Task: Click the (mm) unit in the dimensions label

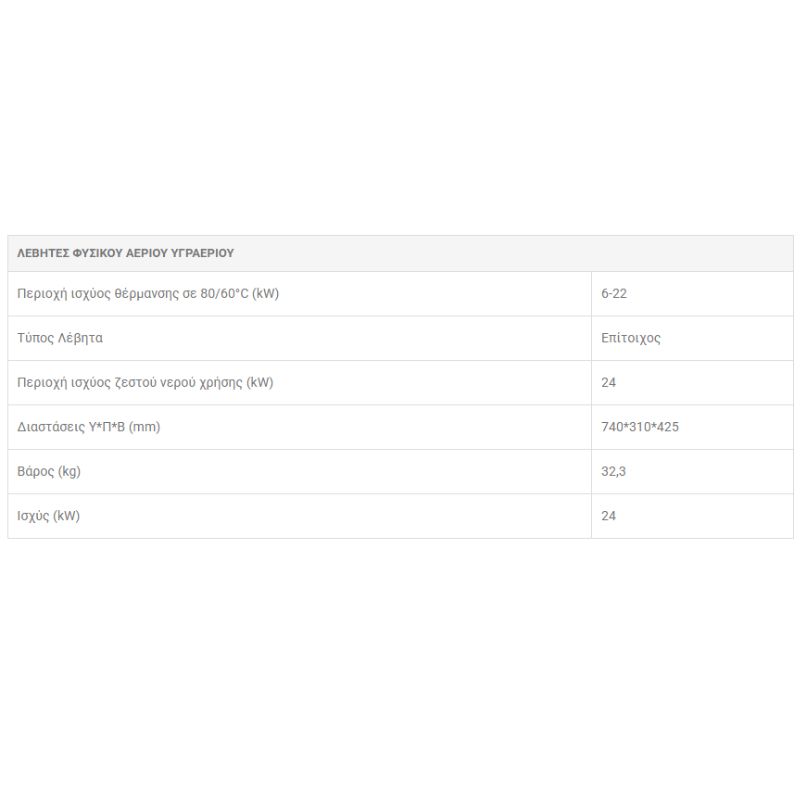Action: click(144, 427)
